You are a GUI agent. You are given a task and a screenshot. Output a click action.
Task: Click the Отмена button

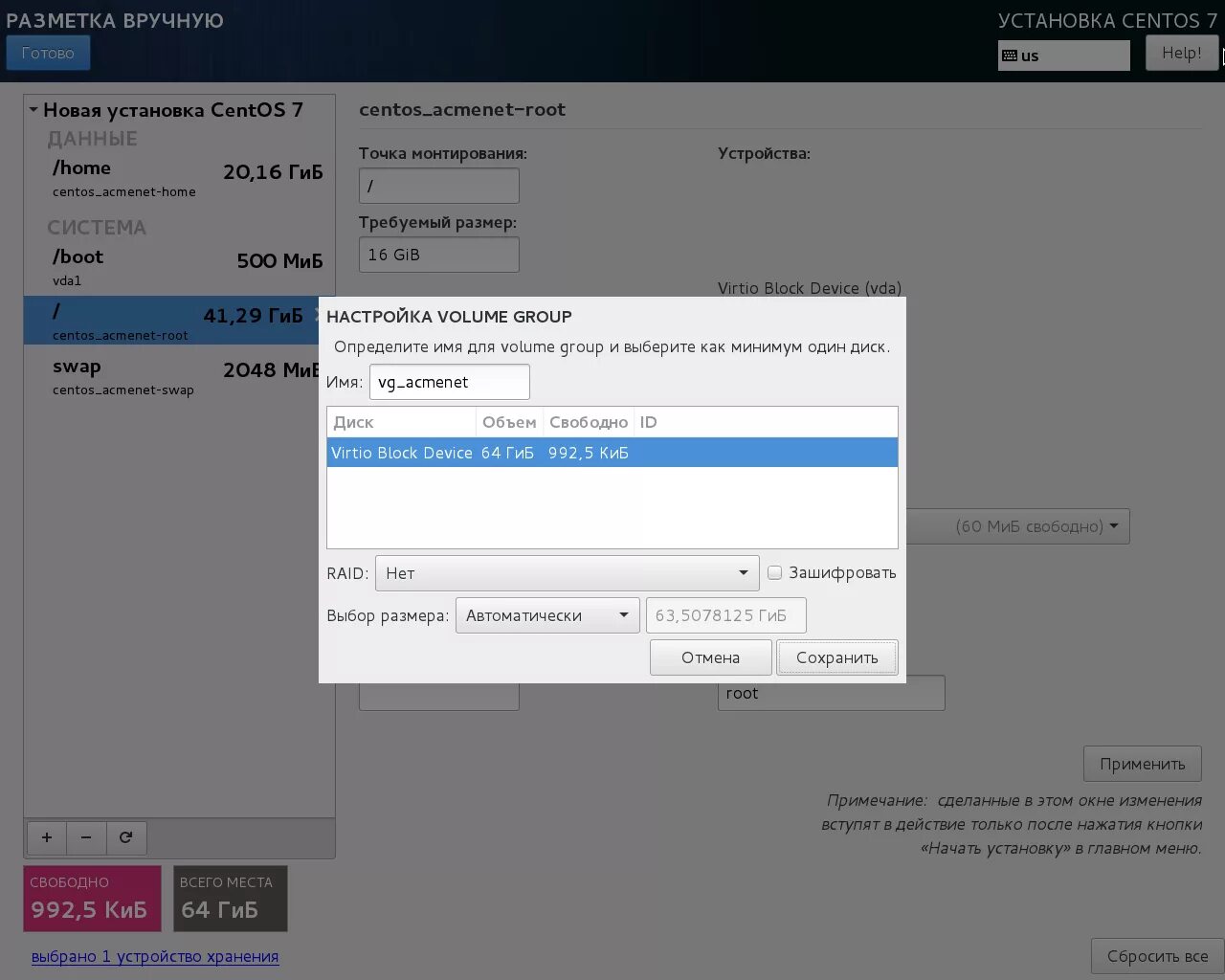tap(710, 657)
